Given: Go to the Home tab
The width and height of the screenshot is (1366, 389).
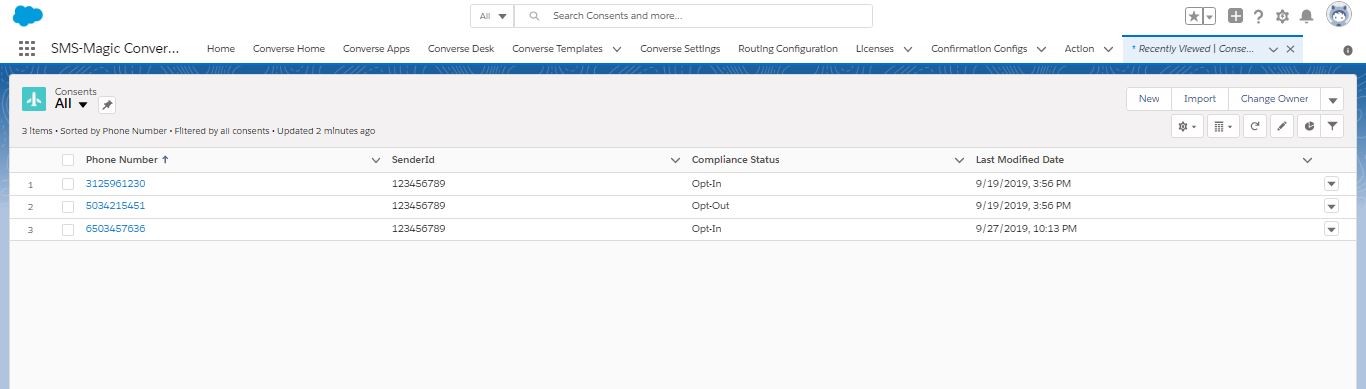Looking at the screenshot, I should (221, 48).
